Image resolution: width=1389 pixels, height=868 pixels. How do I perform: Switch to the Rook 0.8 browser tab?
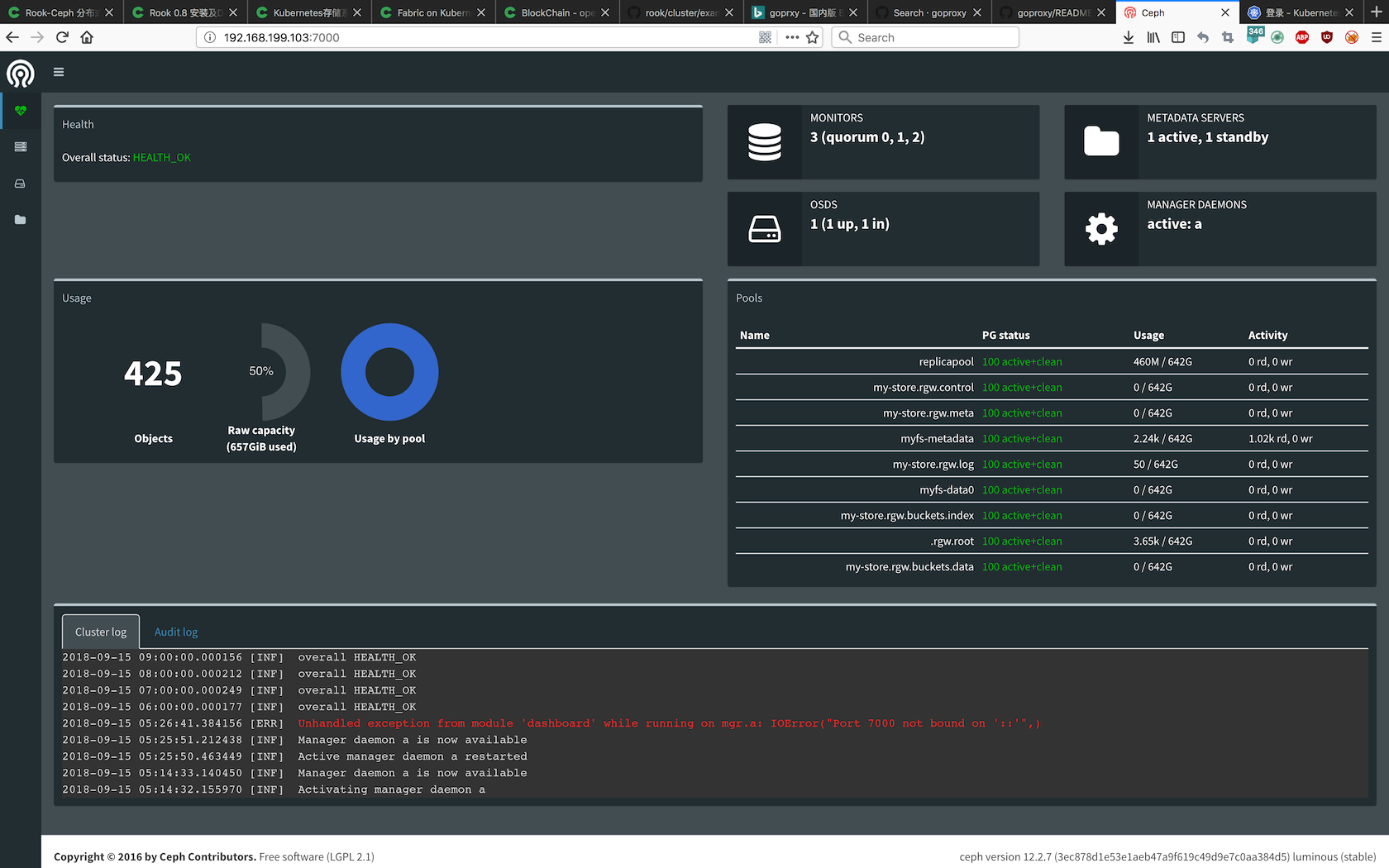pos(186,12)
